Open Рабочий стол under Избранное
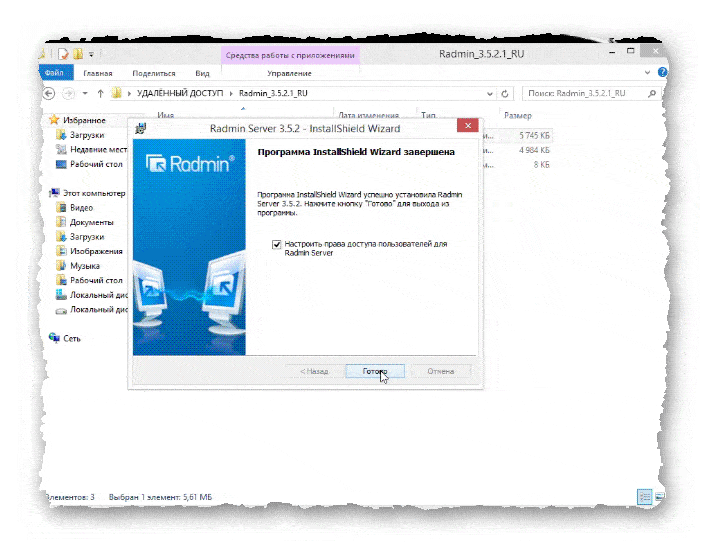 [x=89, y=164]
